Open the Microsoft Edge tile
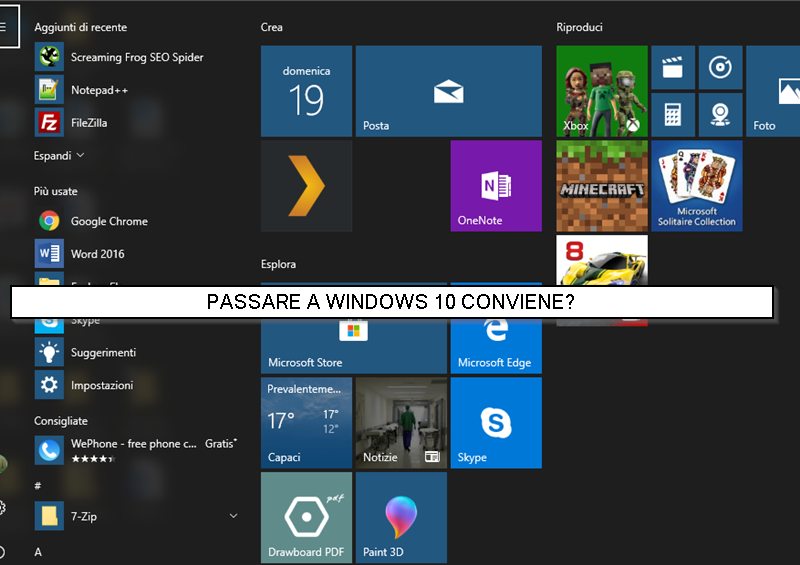Screen dimensions: 800x565 tap(495, 345)
